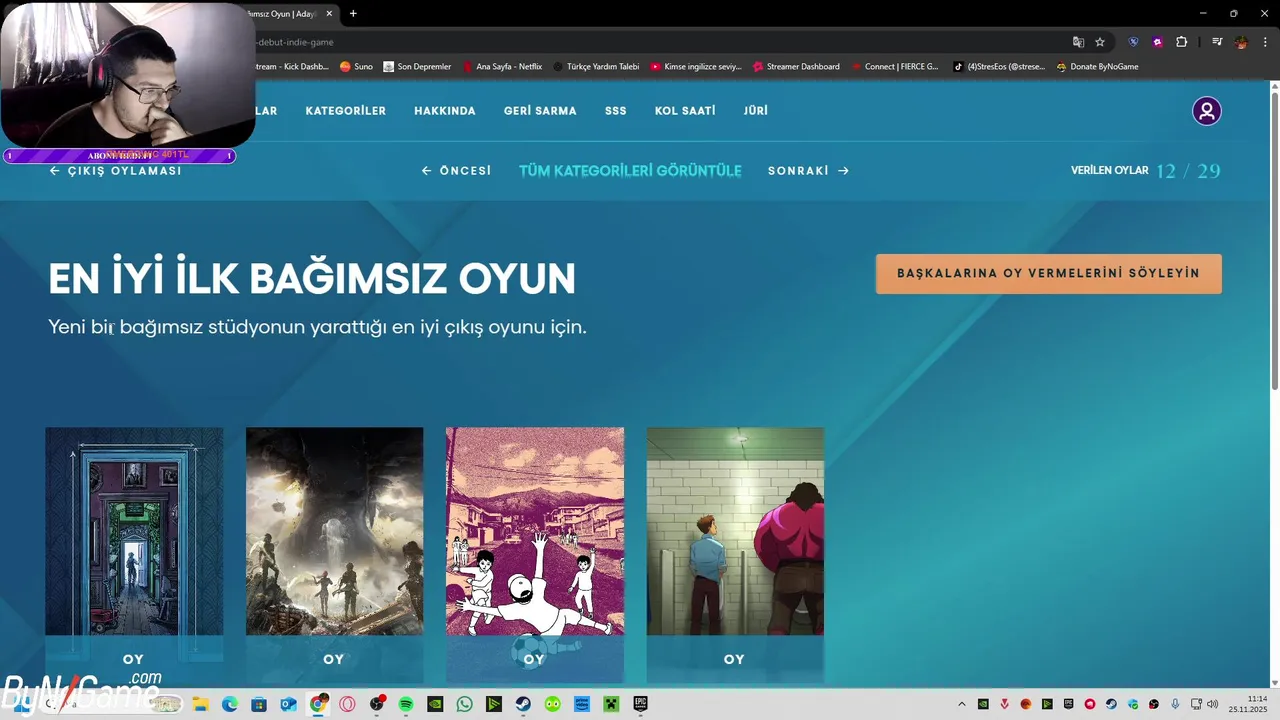Open the KATEGORİLER menu

pyautogui.click(x=345, y=111)
